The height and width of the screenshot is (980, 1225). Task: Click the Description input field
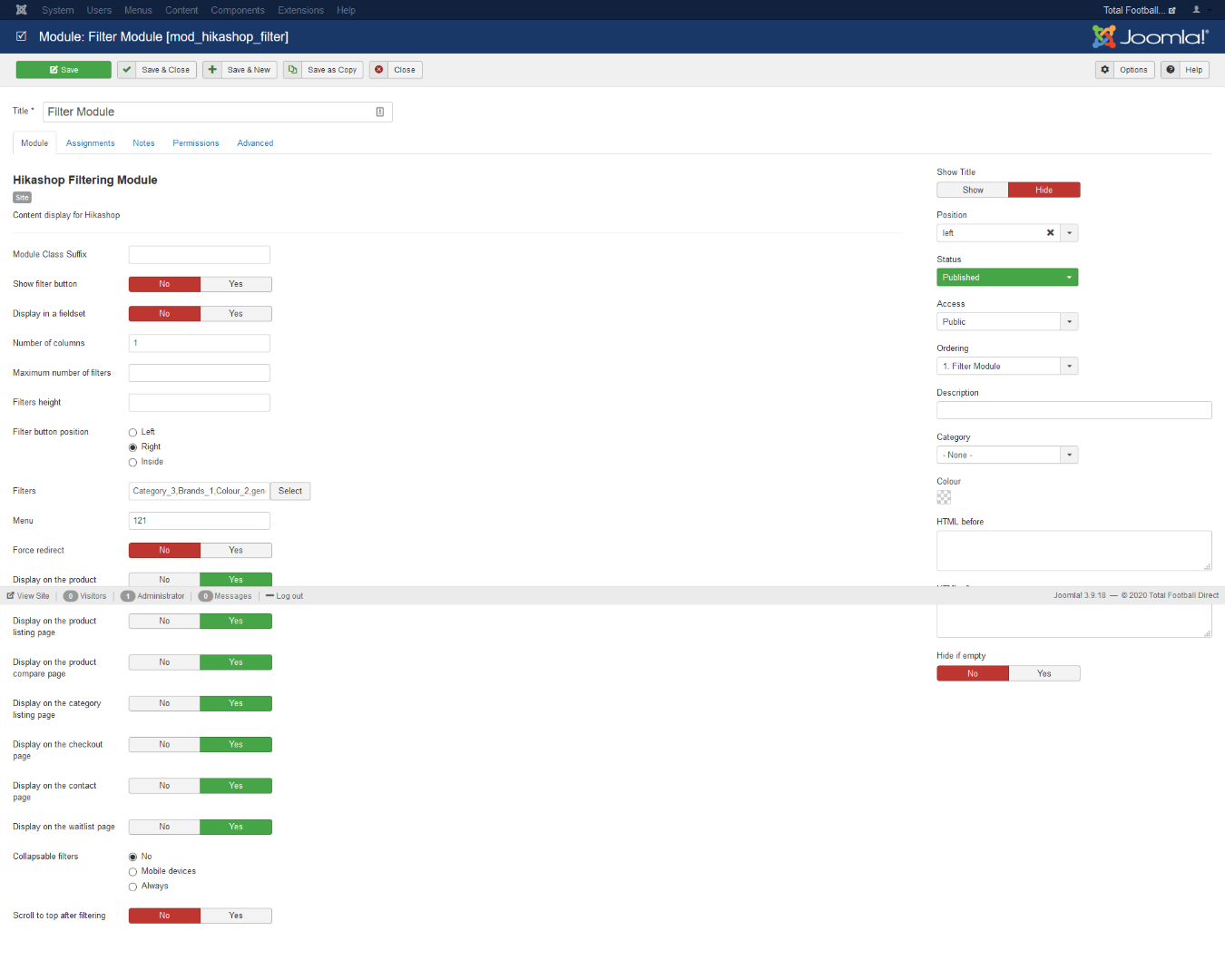(x=1074, y=410)
